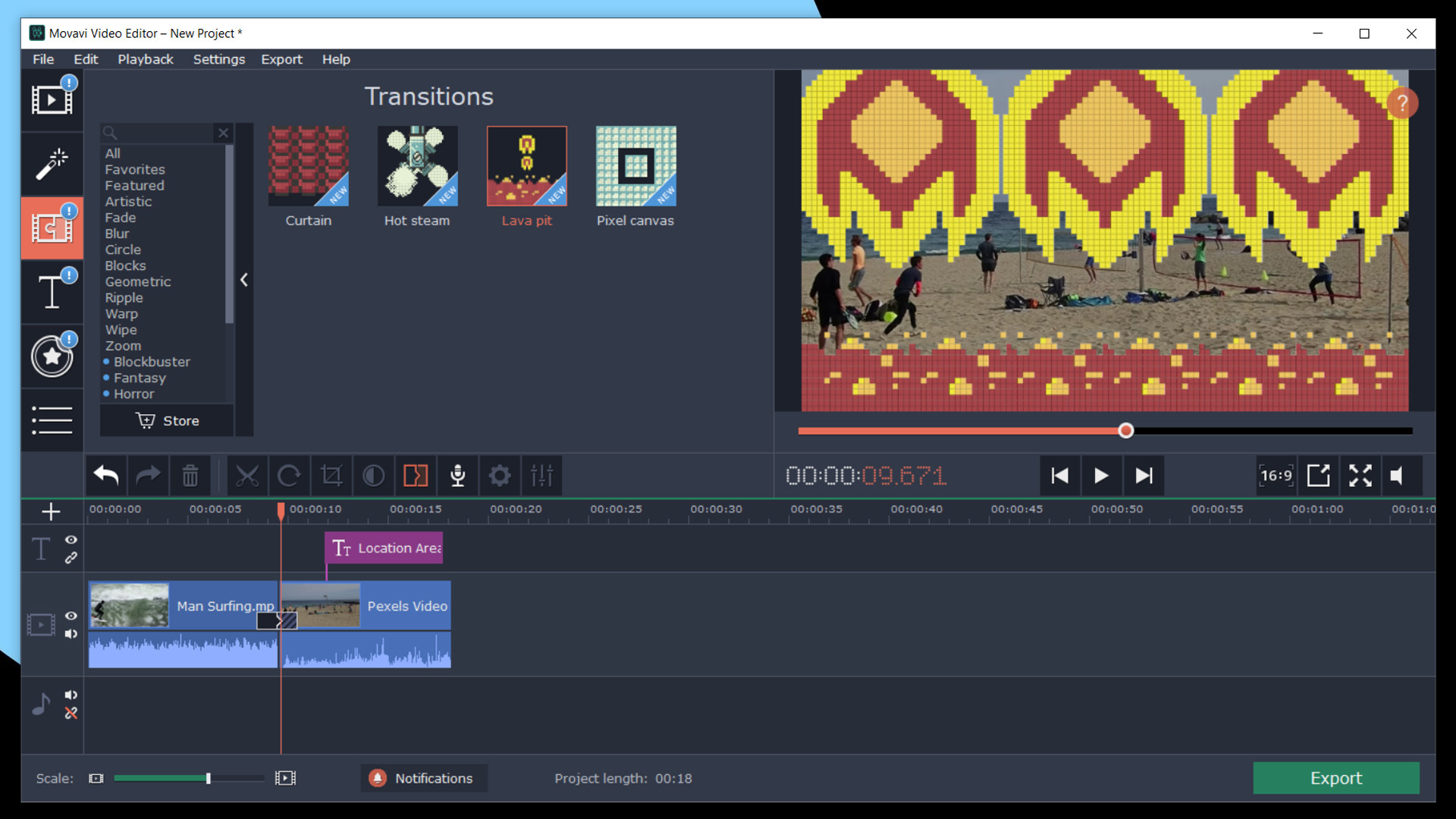
Task: Expand the Horror transitions category
Action: (x=134, y=393)
